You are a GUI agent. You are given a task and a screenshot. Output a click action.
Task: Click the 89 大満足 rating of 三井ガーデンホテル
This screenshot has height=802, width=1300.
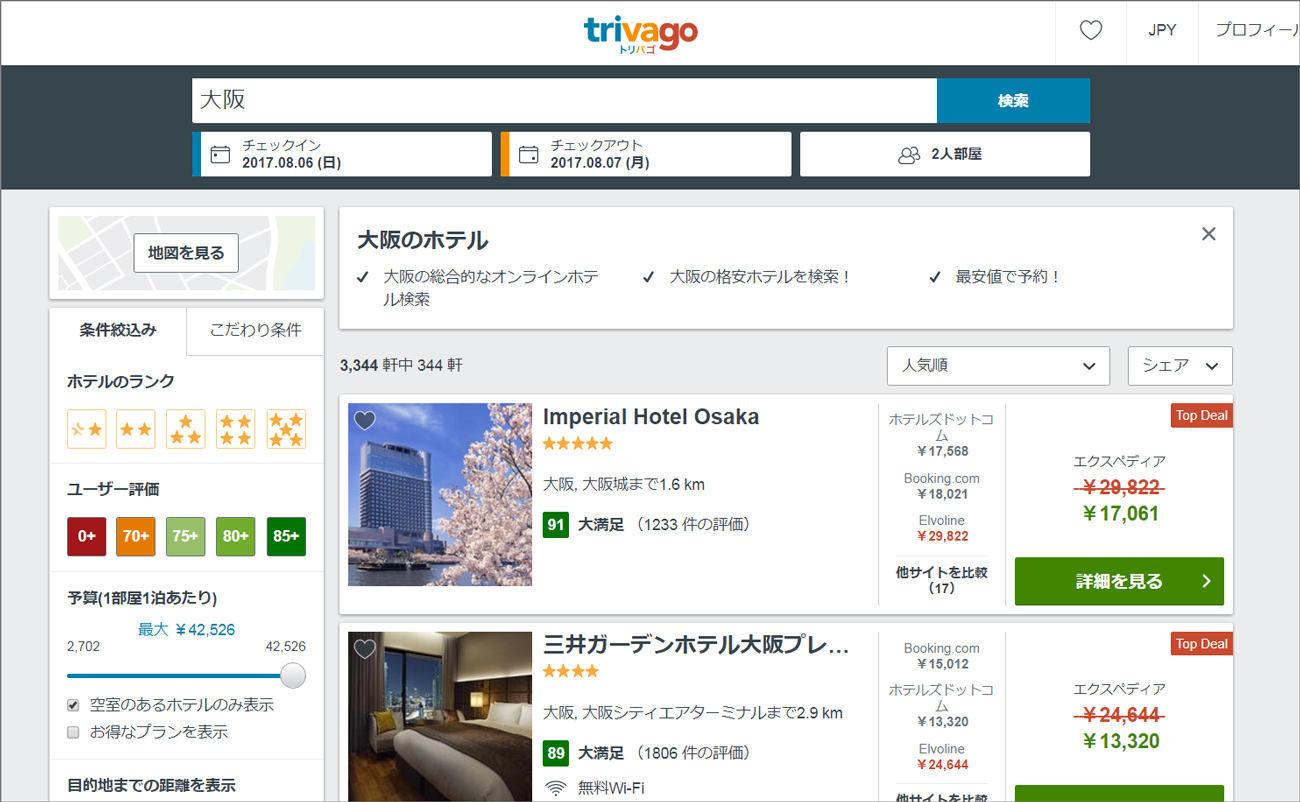click(583, 753)
